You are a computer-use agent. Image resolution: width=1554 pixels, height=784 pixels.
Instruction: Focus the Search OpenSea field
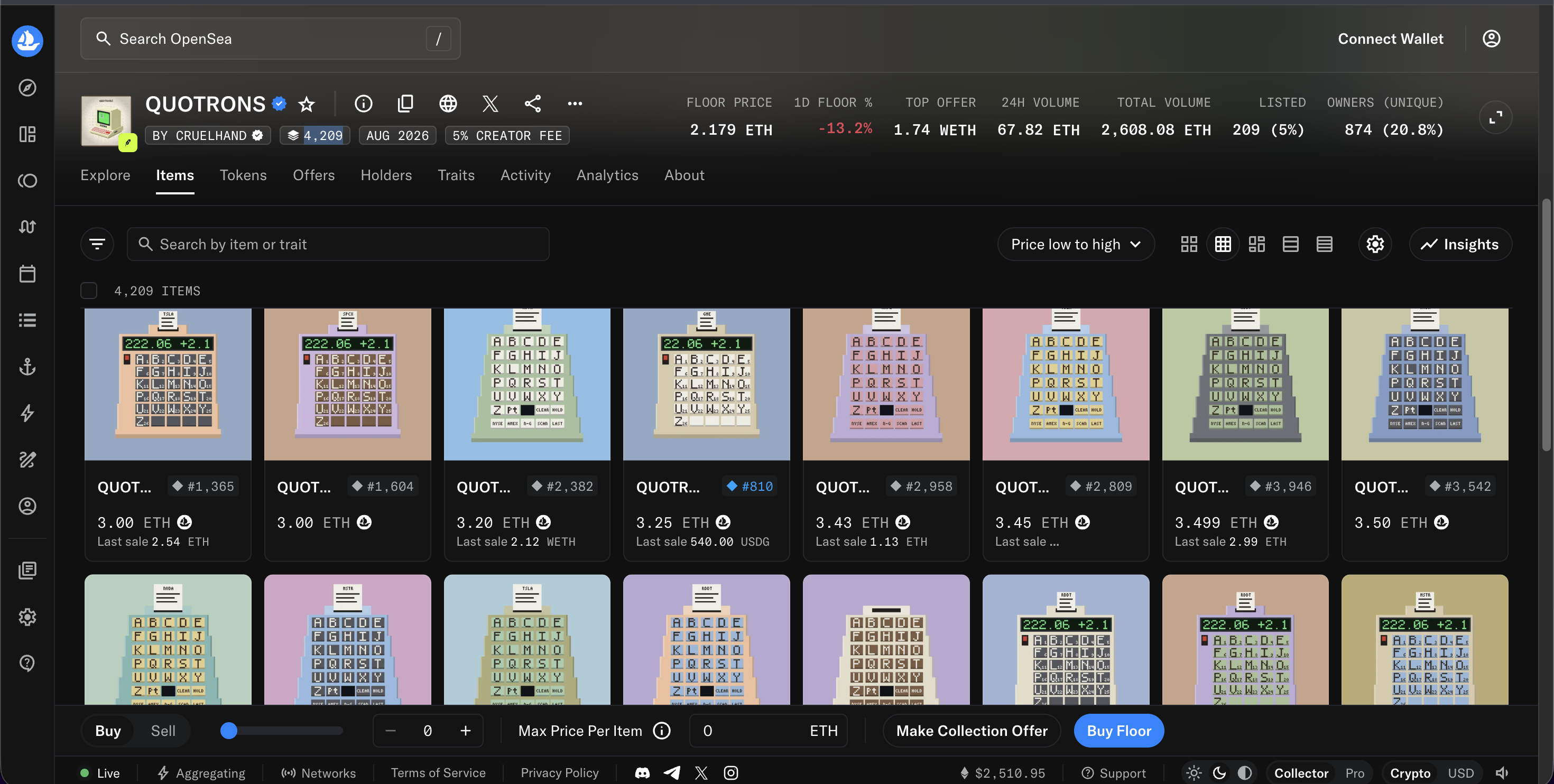[x=270, y=39]
